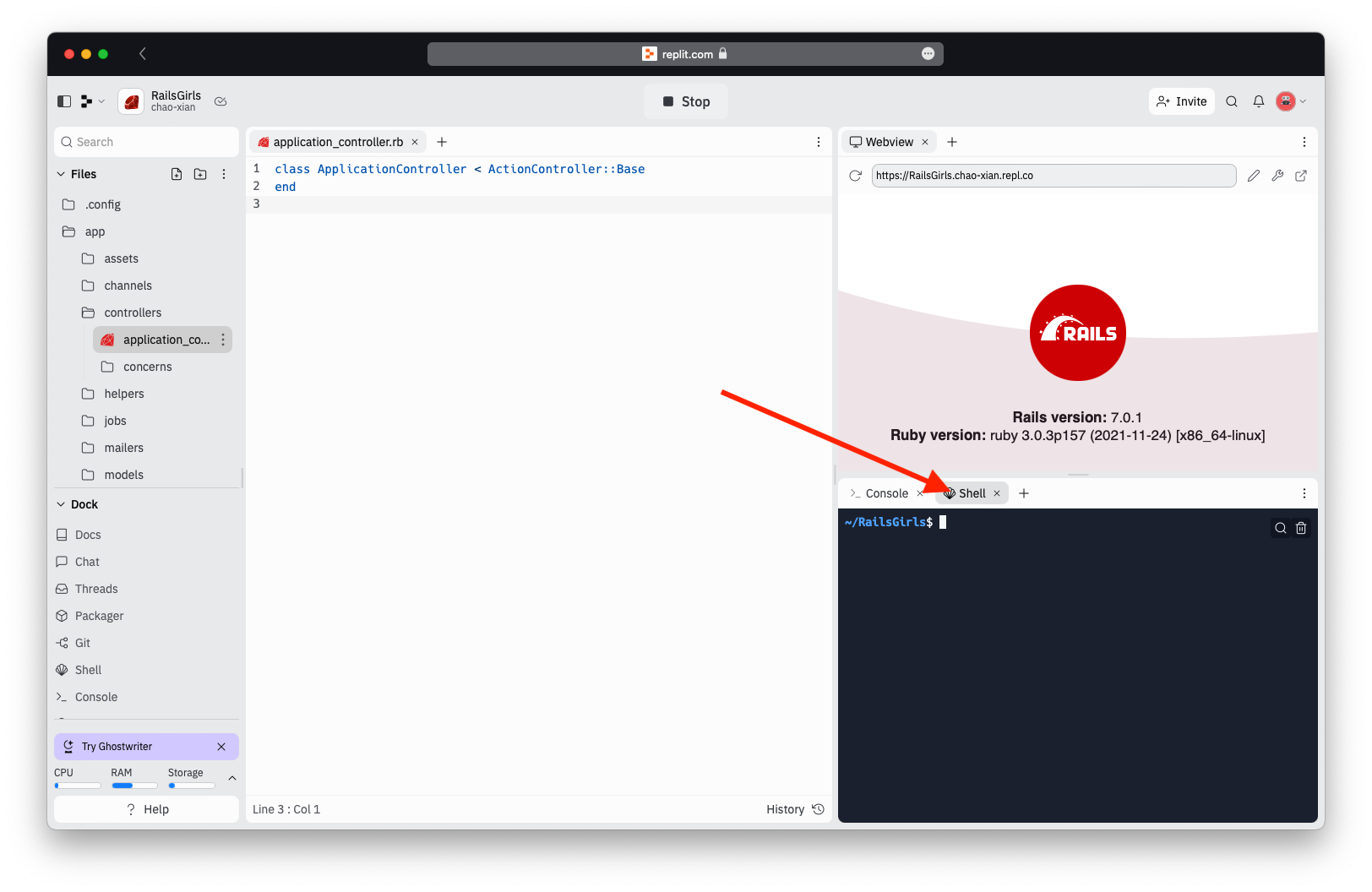Create a new folder in Files panel
The width and height of the screenshot is (1372, 892).
coord(199,174)
